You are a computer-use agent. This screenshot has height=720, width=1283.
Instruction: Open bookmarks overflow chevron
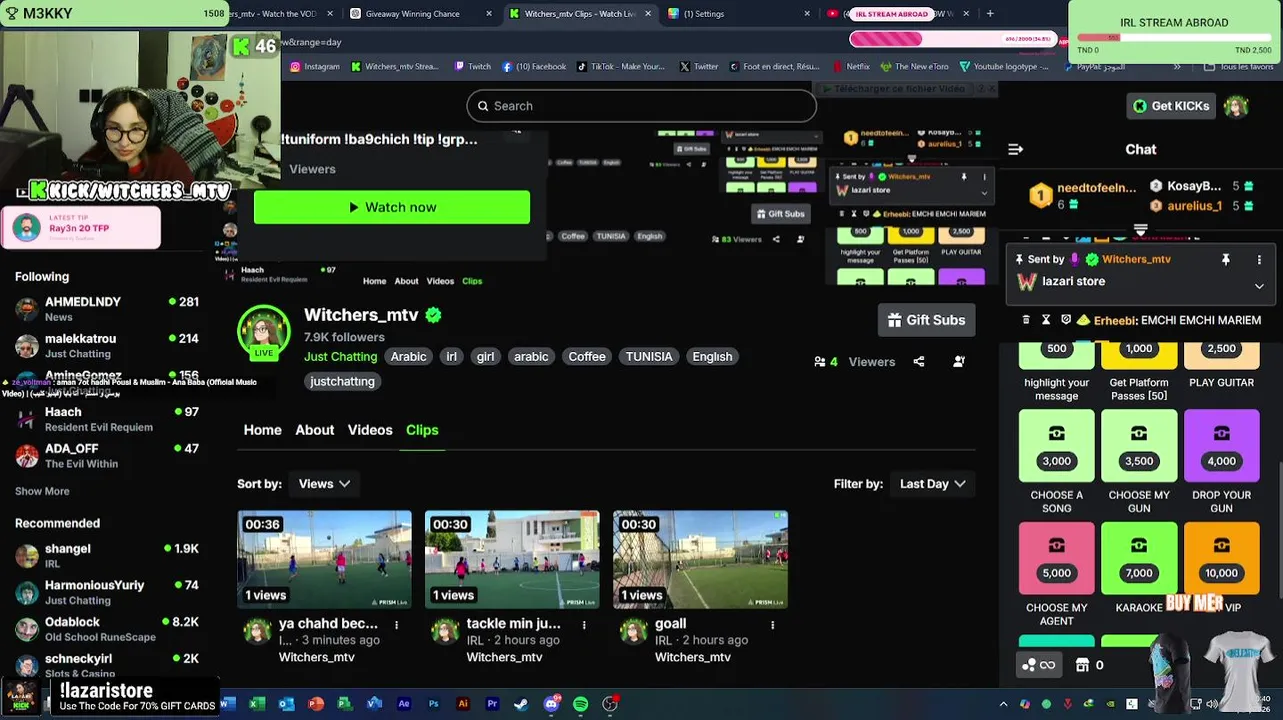point(1176,67)
